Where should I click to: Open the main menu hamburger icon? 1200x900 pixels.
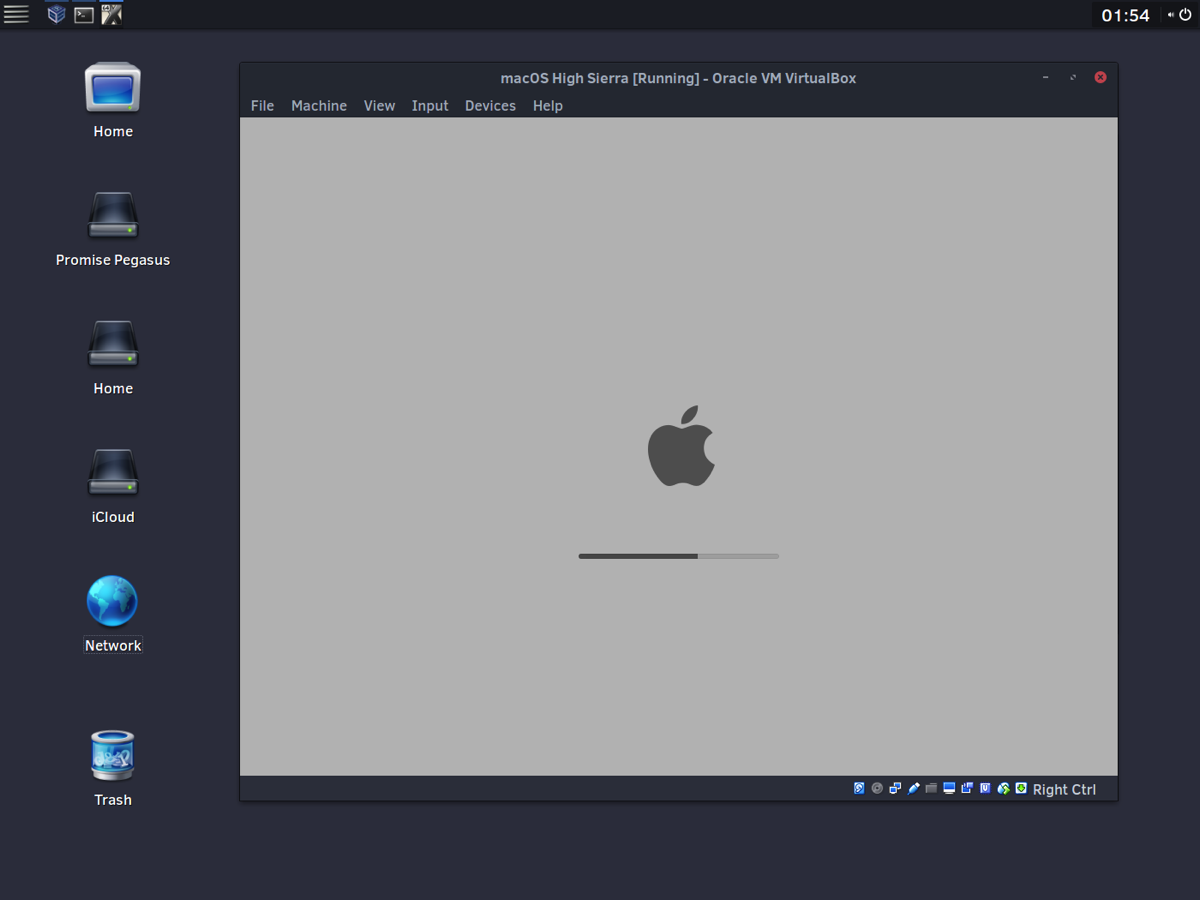point(16,14)
